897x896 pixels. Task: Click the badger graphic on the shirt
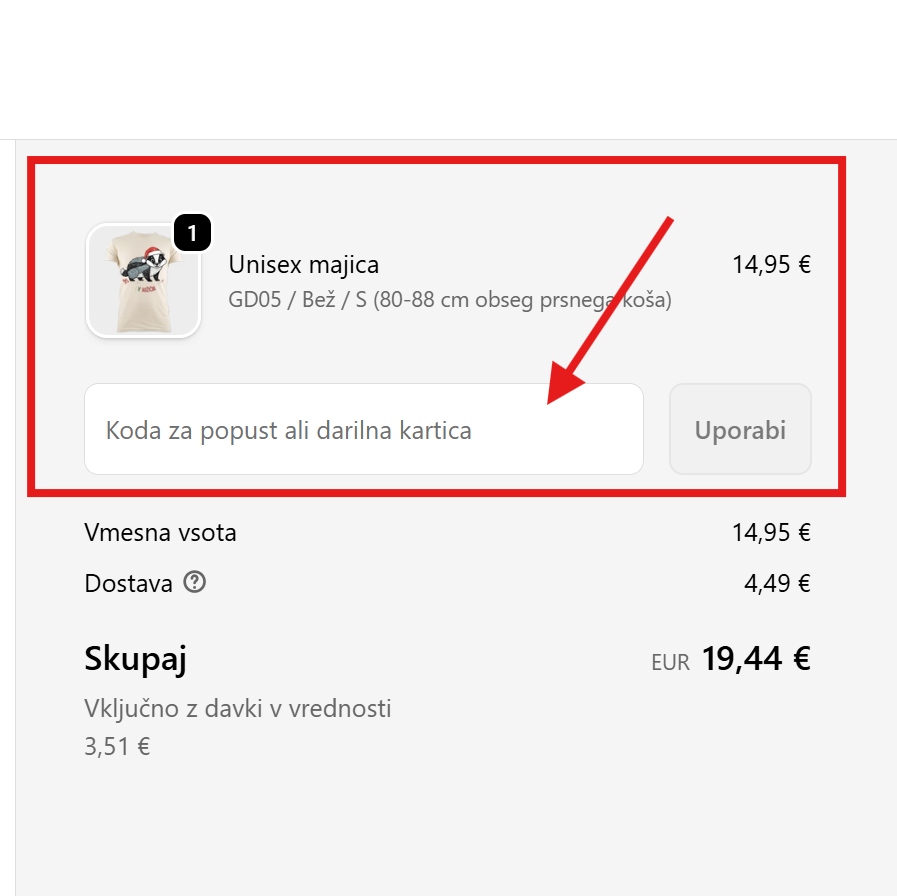144,267
